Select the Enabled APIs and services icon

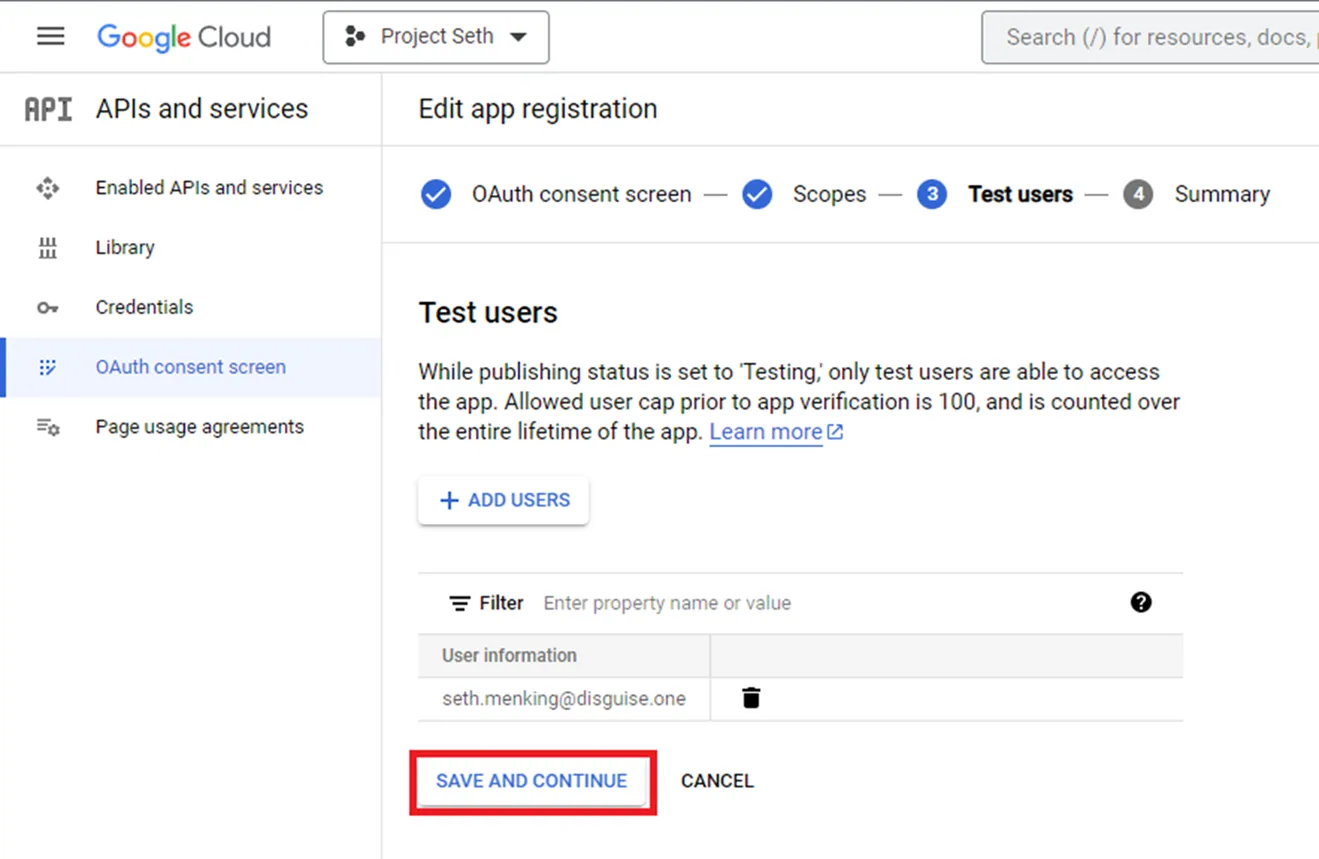click(x=48, y=187)
